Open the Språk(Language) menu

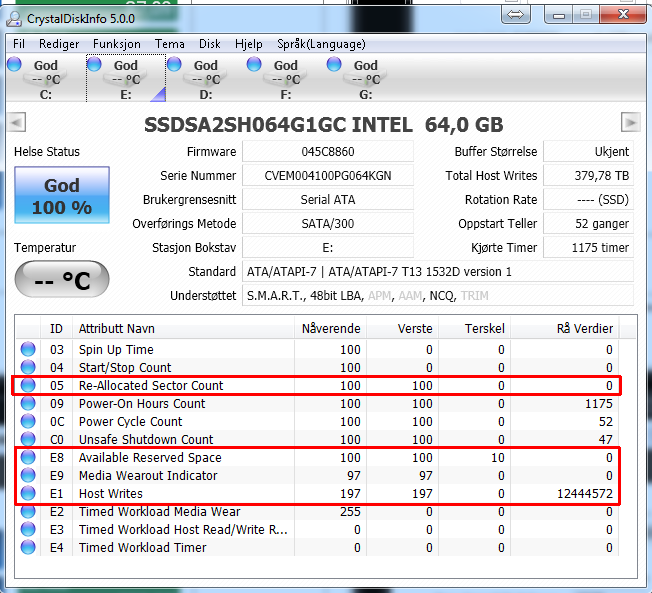tap(321, 44)
